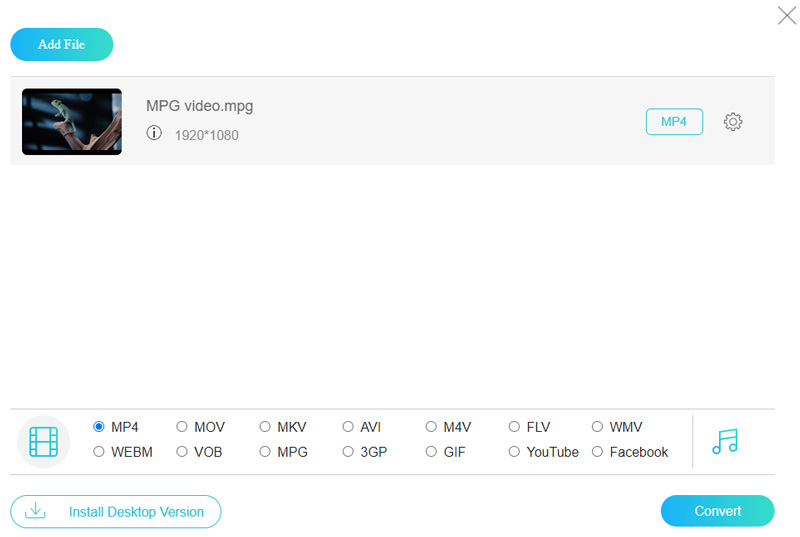Start conversion with the Convert button
Image resolution: width=800 pixels, height=537 pixels.
coord(717,511)
